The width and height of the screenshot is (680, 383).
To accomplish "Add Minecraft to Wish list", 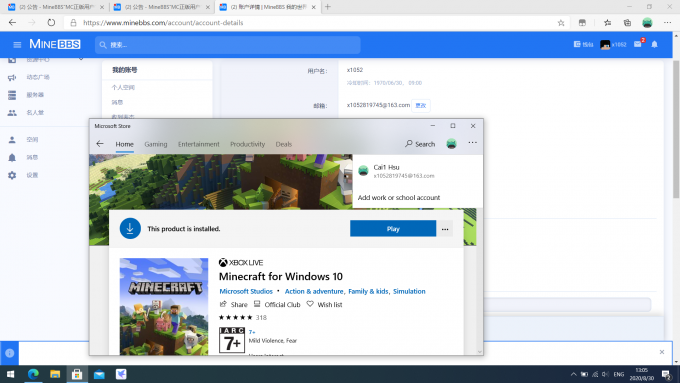I will click(324, 304).
